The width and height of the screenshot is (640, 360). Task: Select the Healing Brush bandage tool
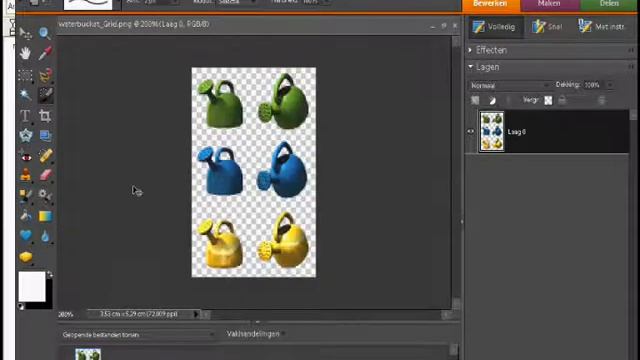(x=45, y=156)
